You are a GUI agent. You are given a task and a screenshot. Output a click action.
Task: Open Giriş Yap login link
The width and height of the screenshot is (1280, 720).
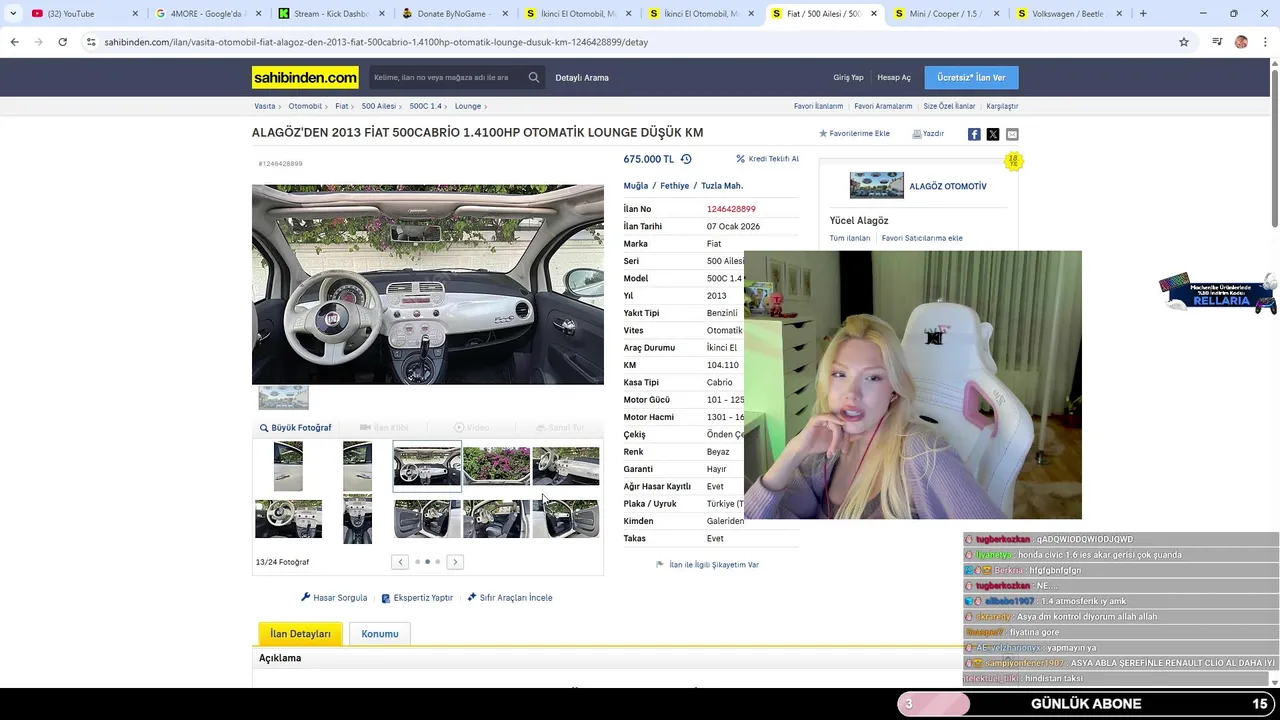(848, 78)
